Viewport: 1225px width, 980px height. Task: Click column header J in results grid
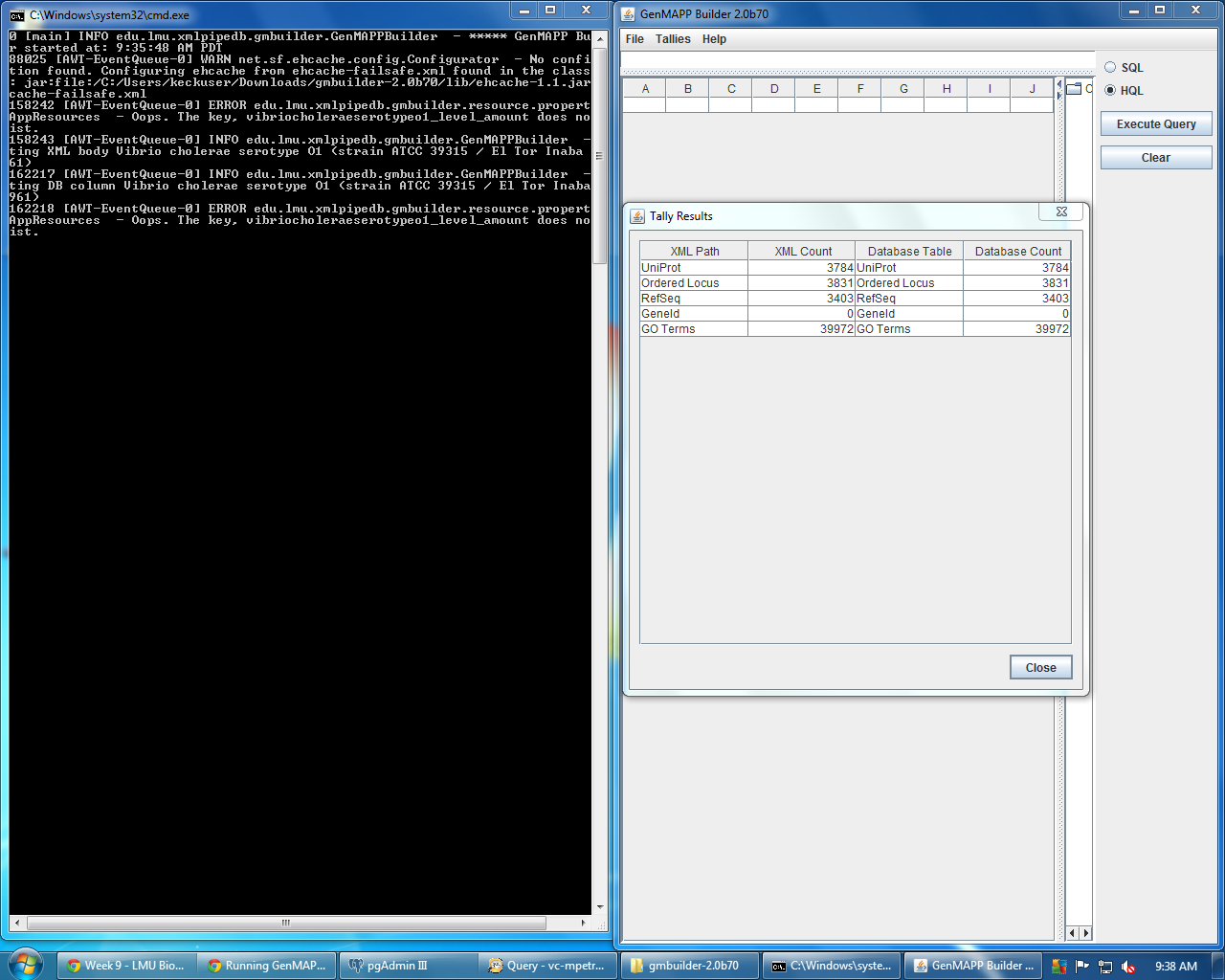tap(1032, 89)
